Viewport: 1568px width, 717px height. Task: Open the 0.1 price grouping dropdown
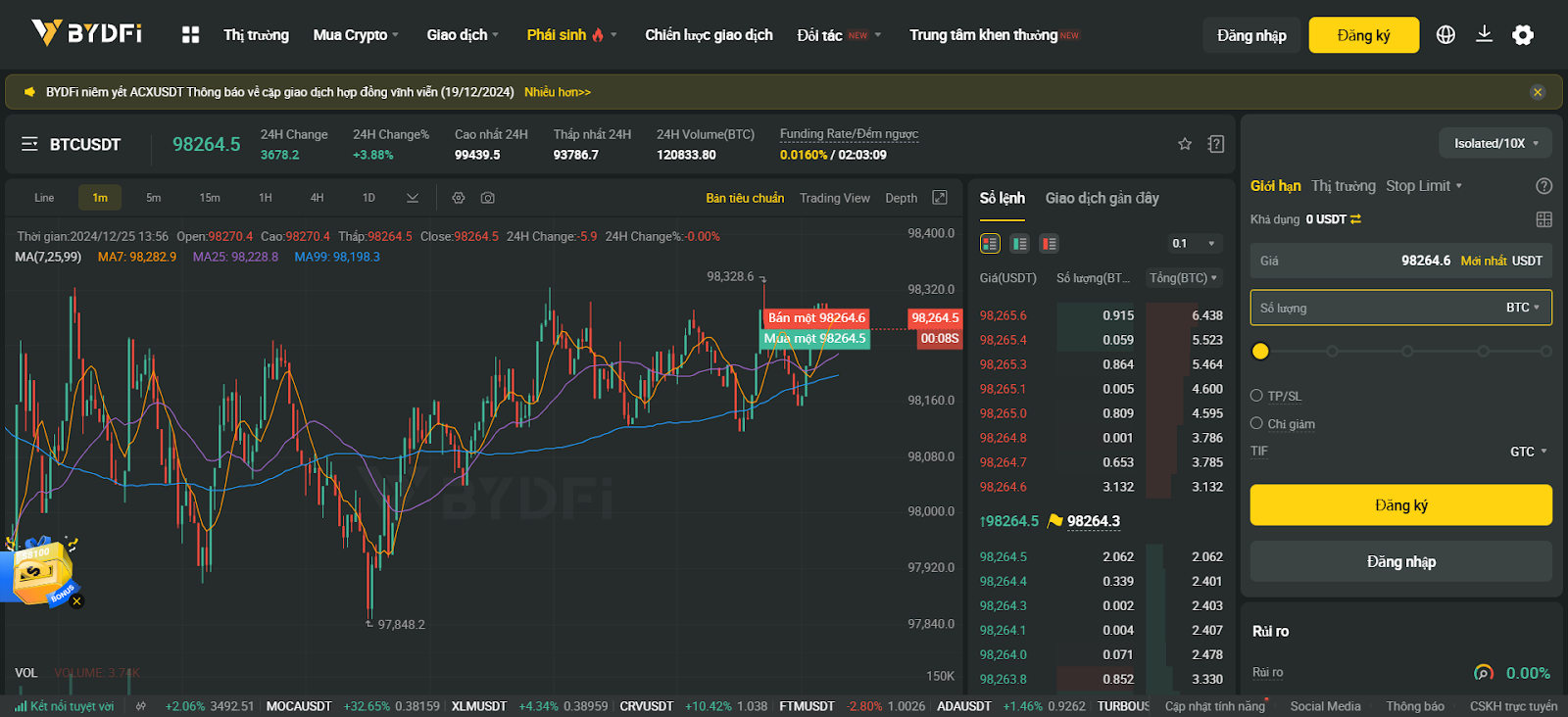pyautogui.click(x=1193, y=244)
